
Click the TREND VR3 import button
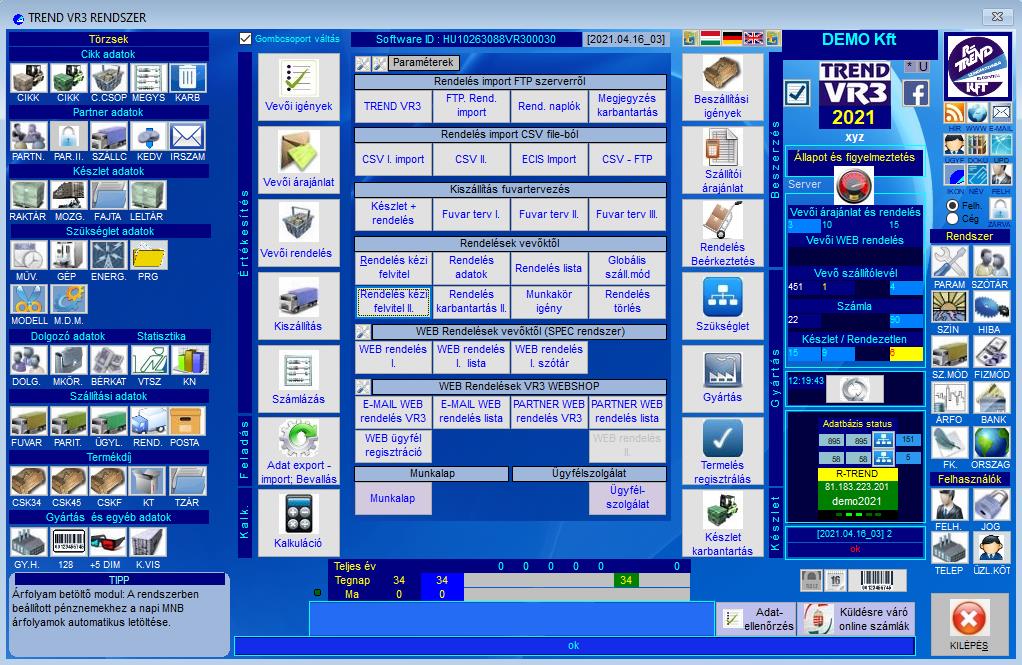pos(393,106)
